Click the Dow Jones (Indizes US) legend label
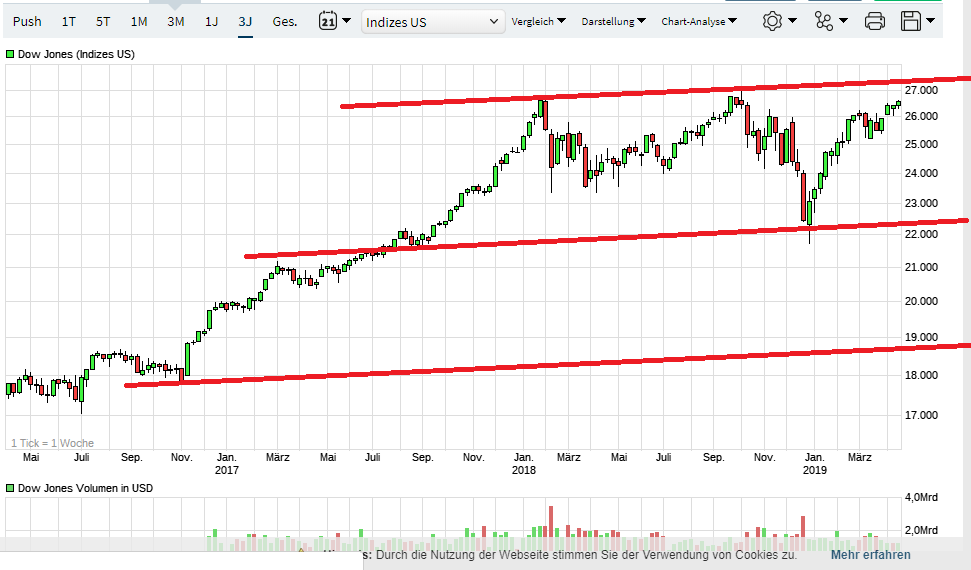The width and height of the screenshot is (971, 570). (76, 55)
